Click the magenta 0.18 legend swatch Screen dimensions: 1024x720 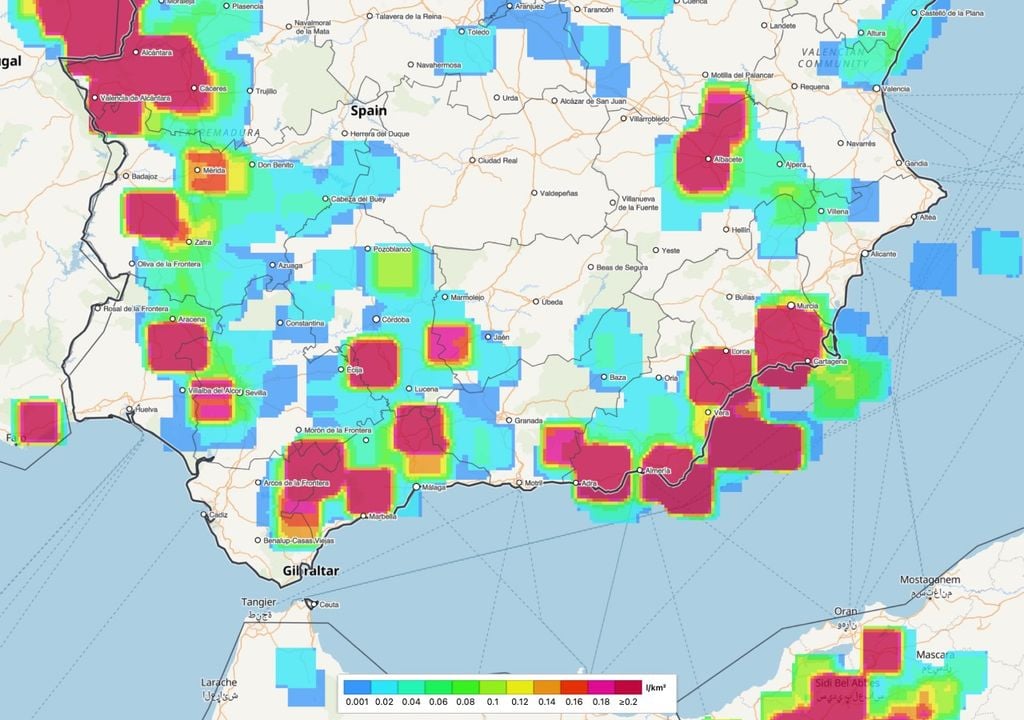click(601, 687)
